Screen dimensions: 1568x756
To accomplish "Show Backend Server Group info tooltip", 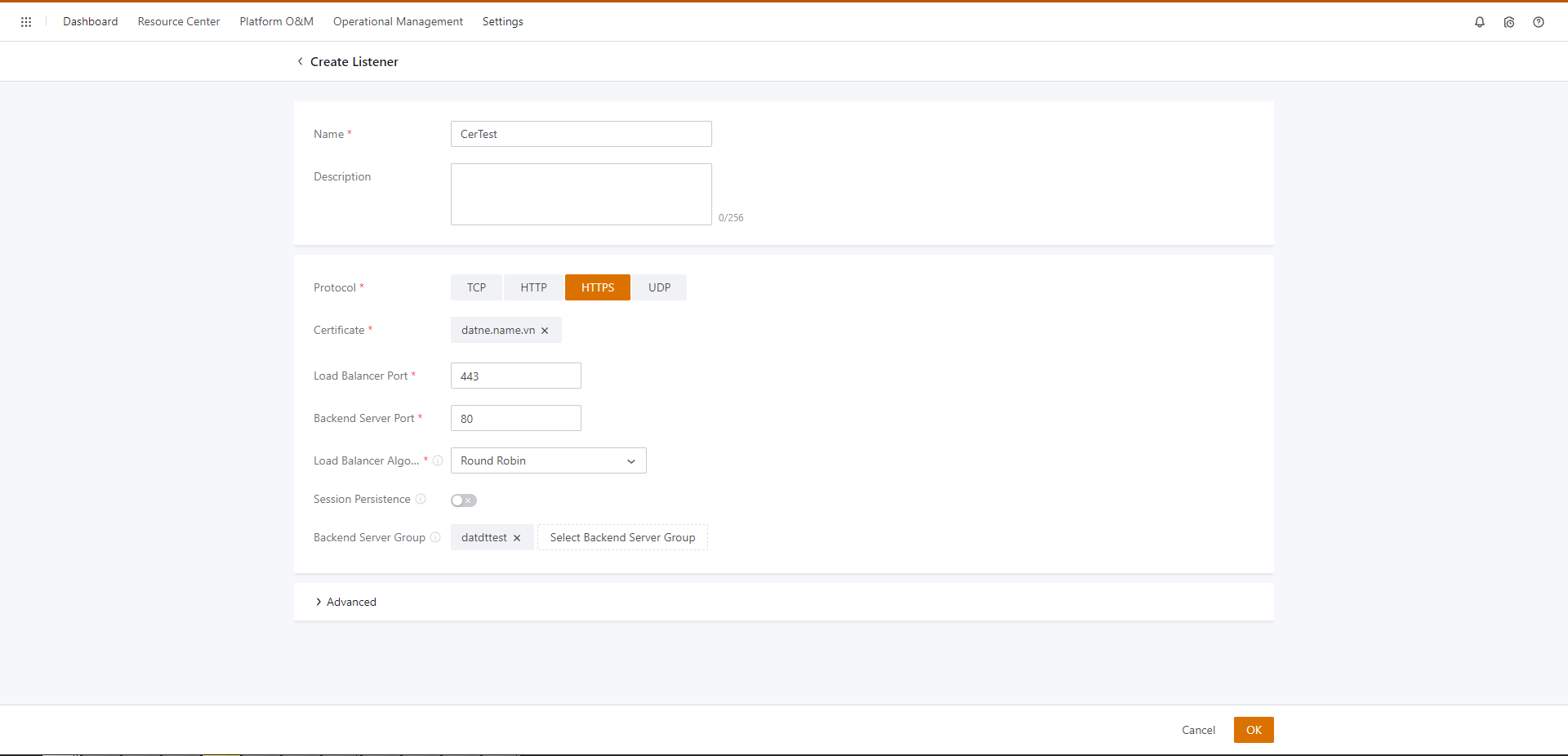I will coord(435,537).
